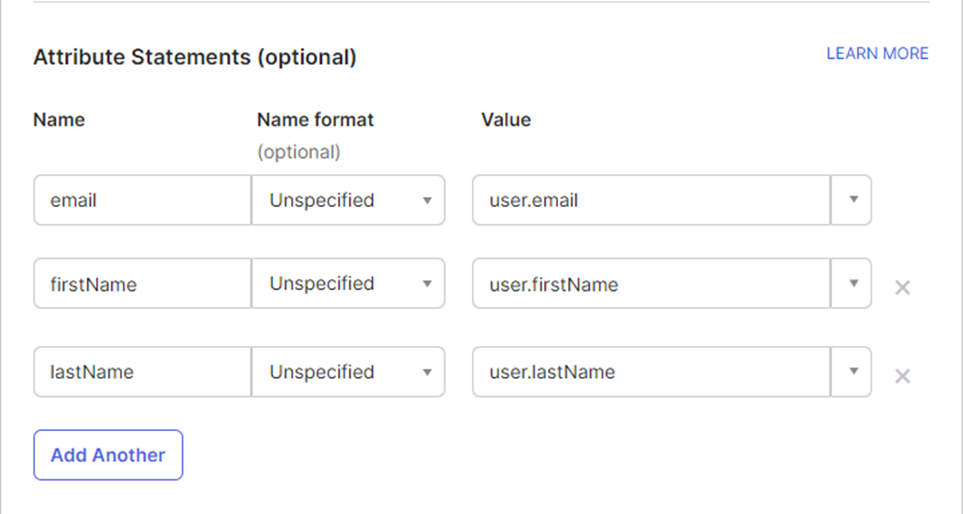Delete the lastName attribute statement row

pyautogui.click(x=902, y=376)
